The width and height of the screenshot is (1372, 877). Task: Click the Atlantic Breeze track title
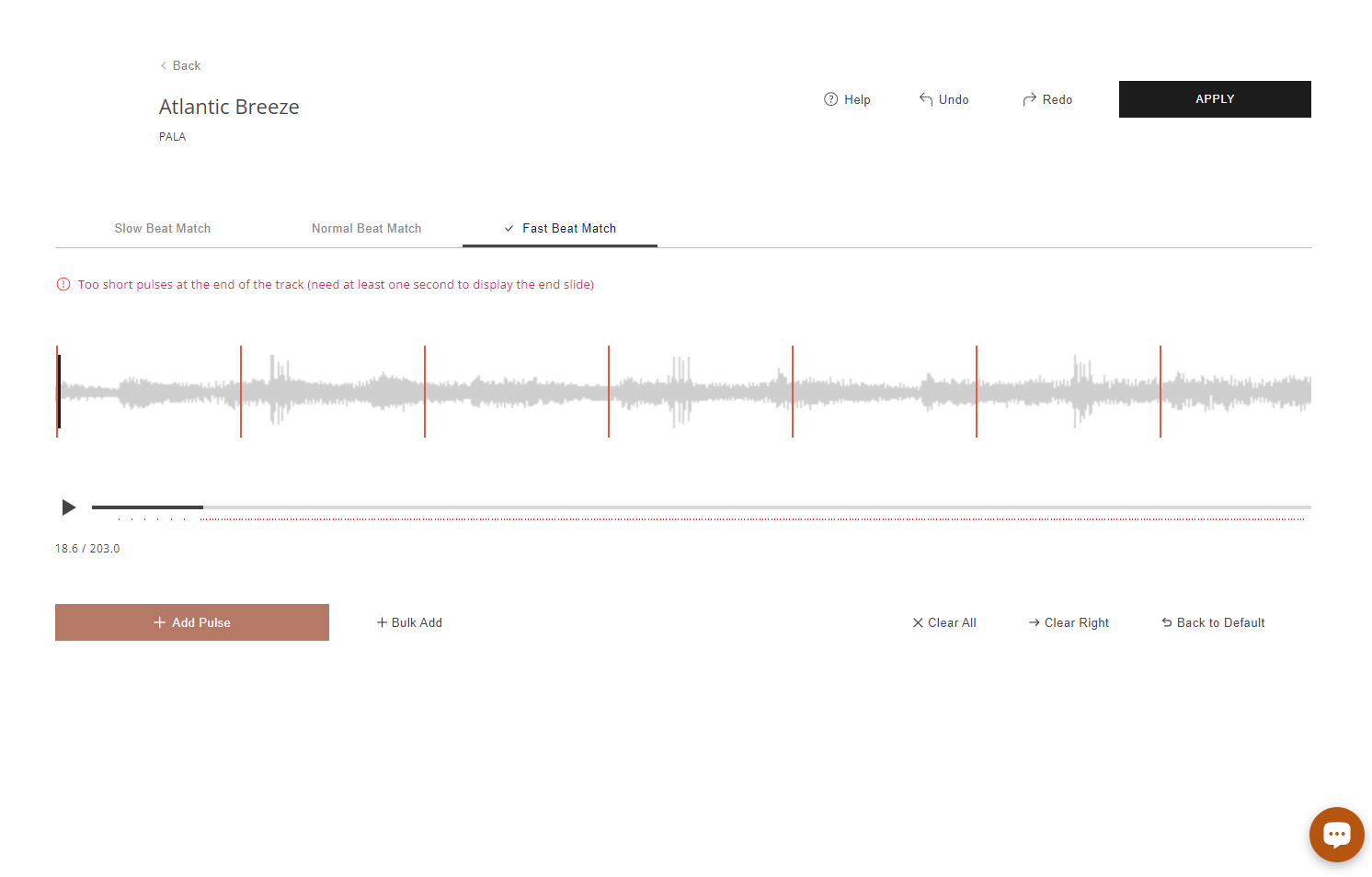pos(229,107)
